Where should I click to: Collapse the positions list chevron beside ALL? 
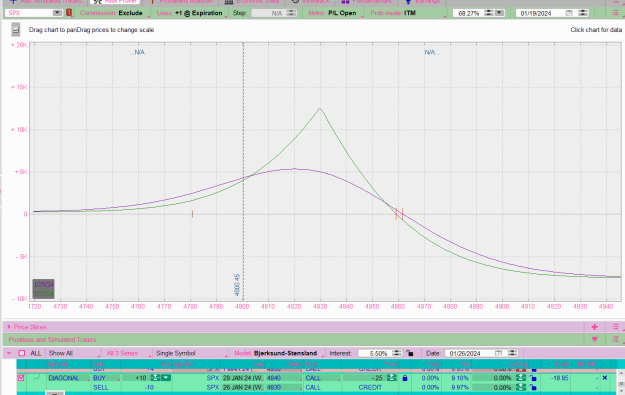pos(9,353)
